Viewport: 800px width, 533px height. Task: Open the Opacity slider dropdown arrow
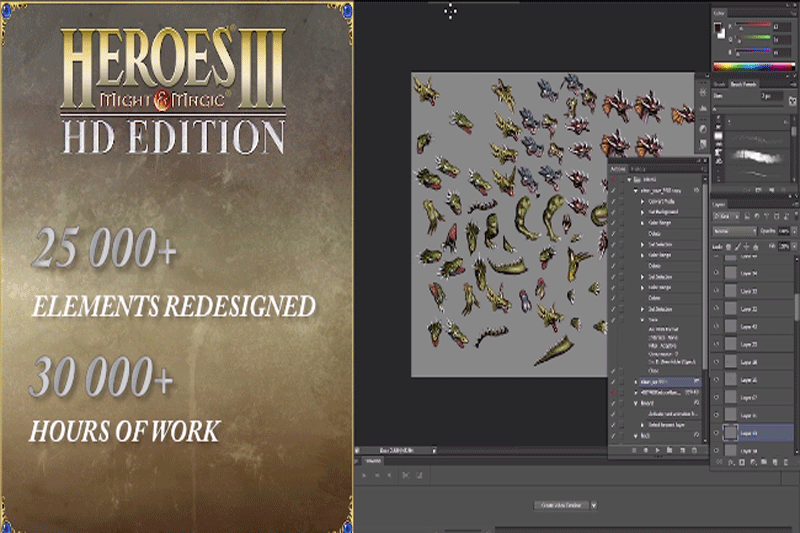pyautogui.click(x=794, y=231)
